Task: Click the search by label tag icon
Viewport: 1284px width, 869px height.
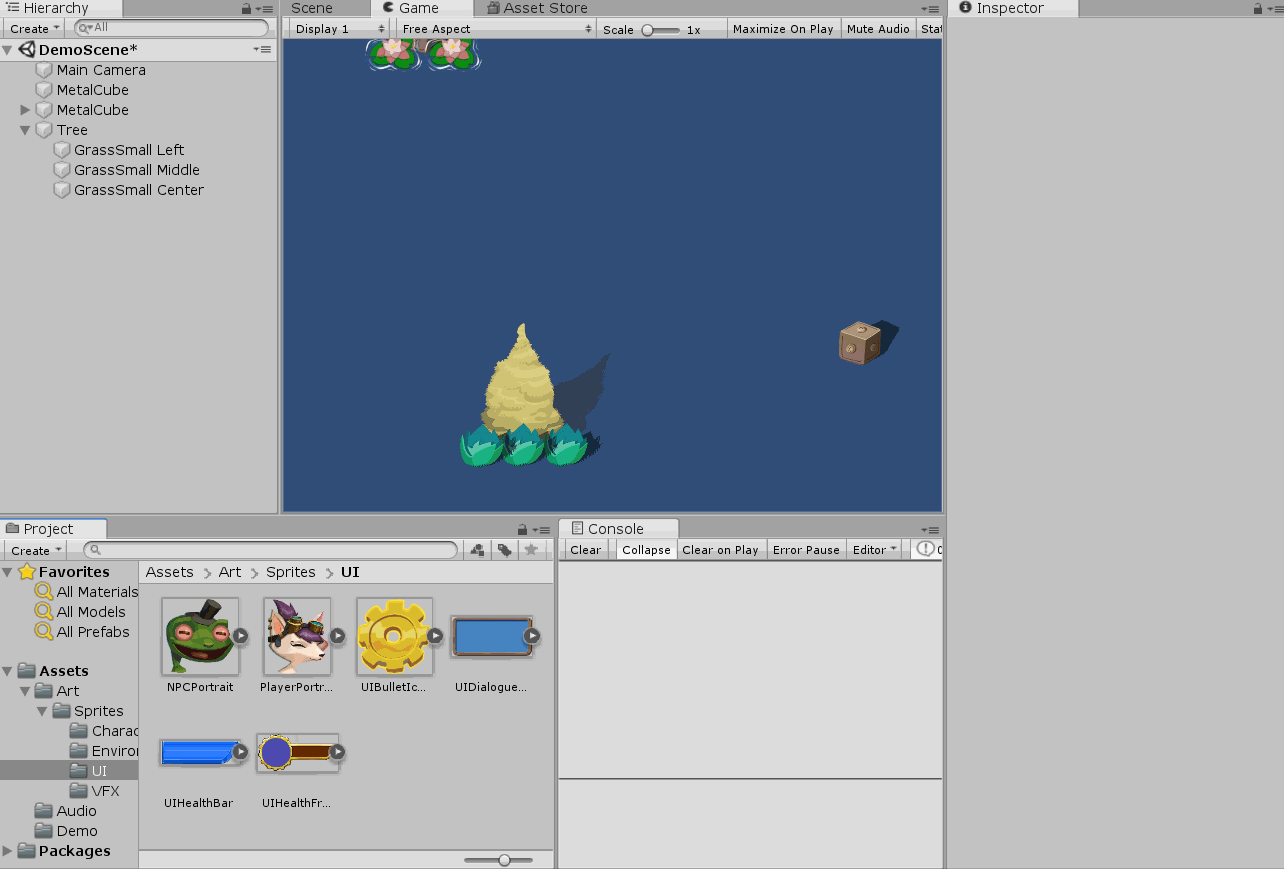Action: pyautogui.click(x=505, y=550)
